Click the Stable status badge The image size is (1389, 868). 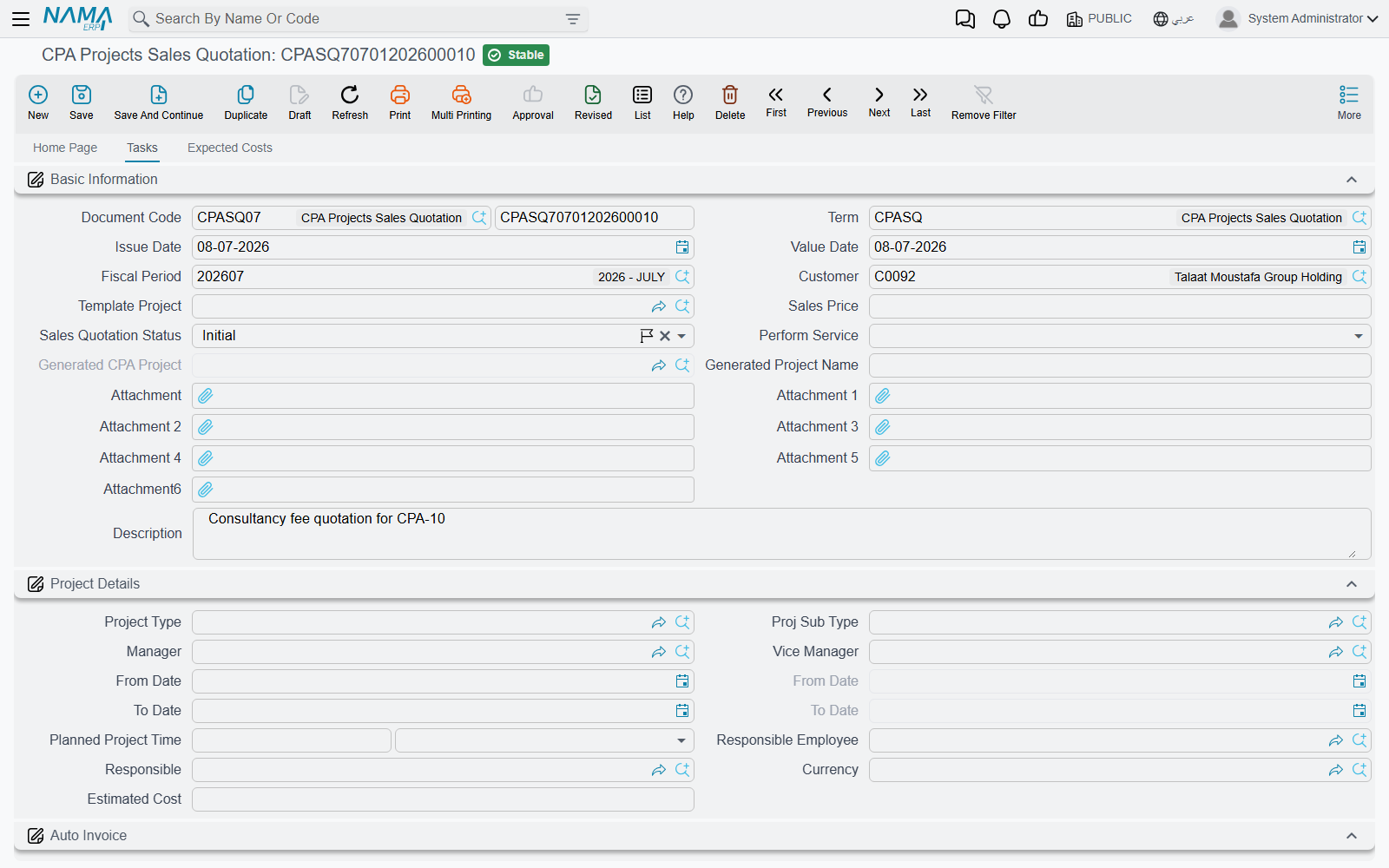point(516,55)
